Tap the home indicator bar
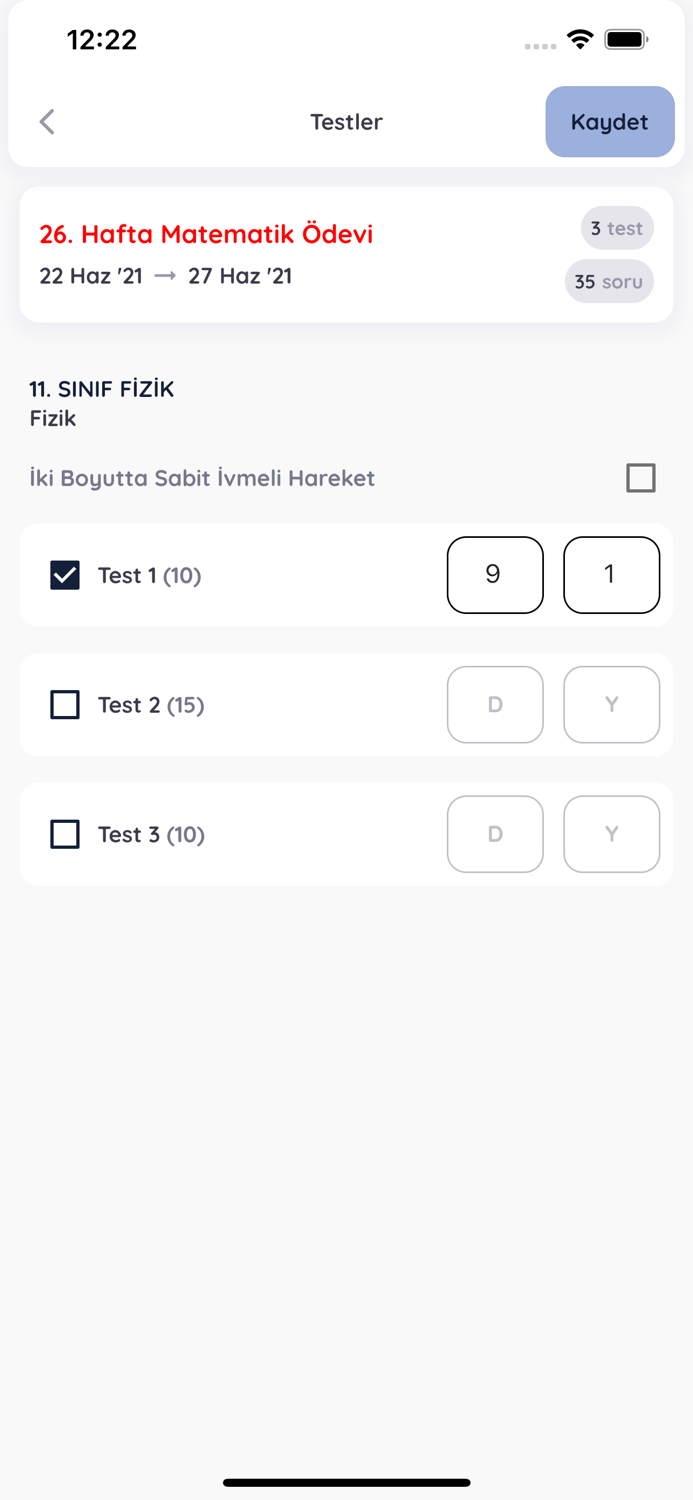This screenshot has width=693, height=1500. point(347,1482)
